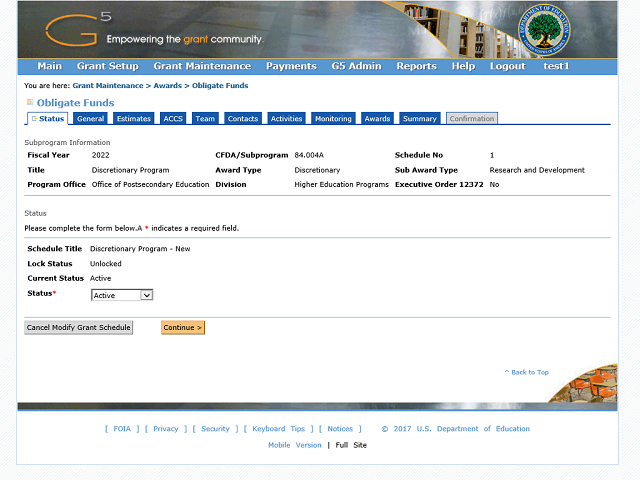Viewport: 640px width, 480px height.
Task: Click the G5 logo in header
Action: (78, 29)
